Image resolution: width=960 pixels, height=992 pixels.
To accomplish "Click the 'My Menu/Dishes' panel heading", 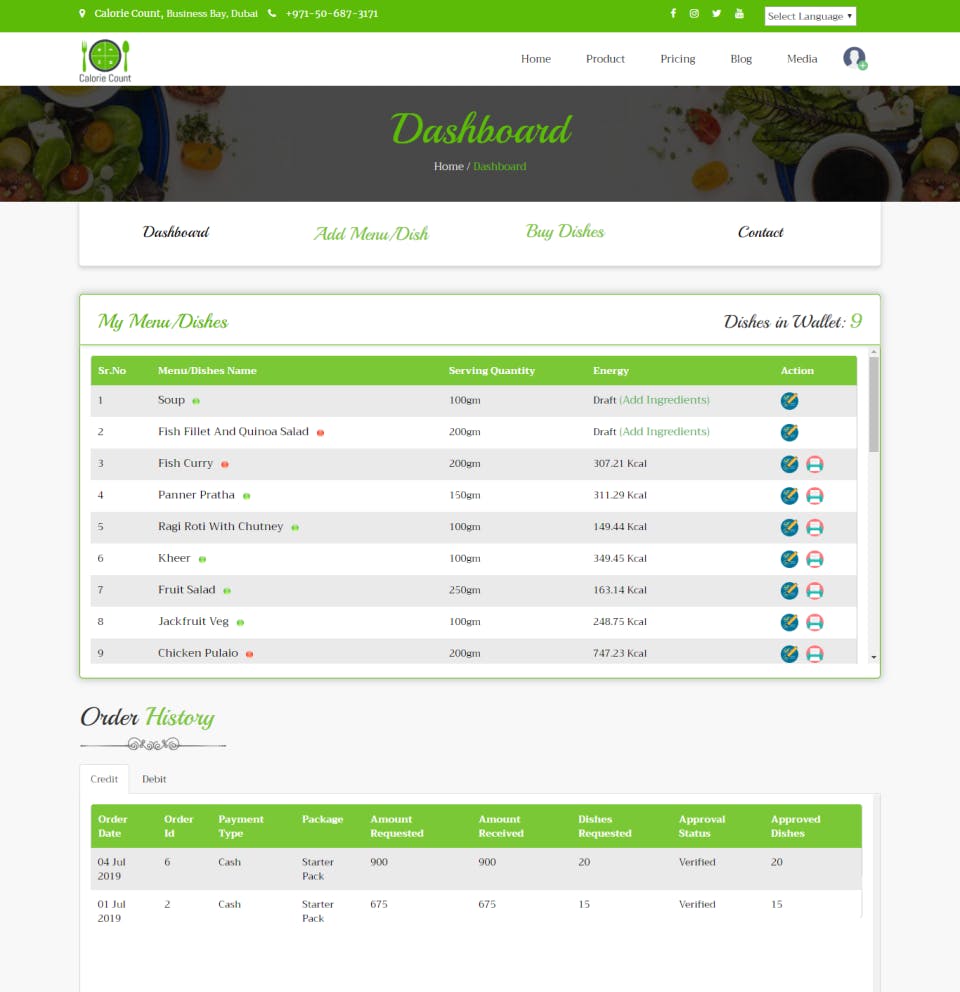I will pos(163,321).
